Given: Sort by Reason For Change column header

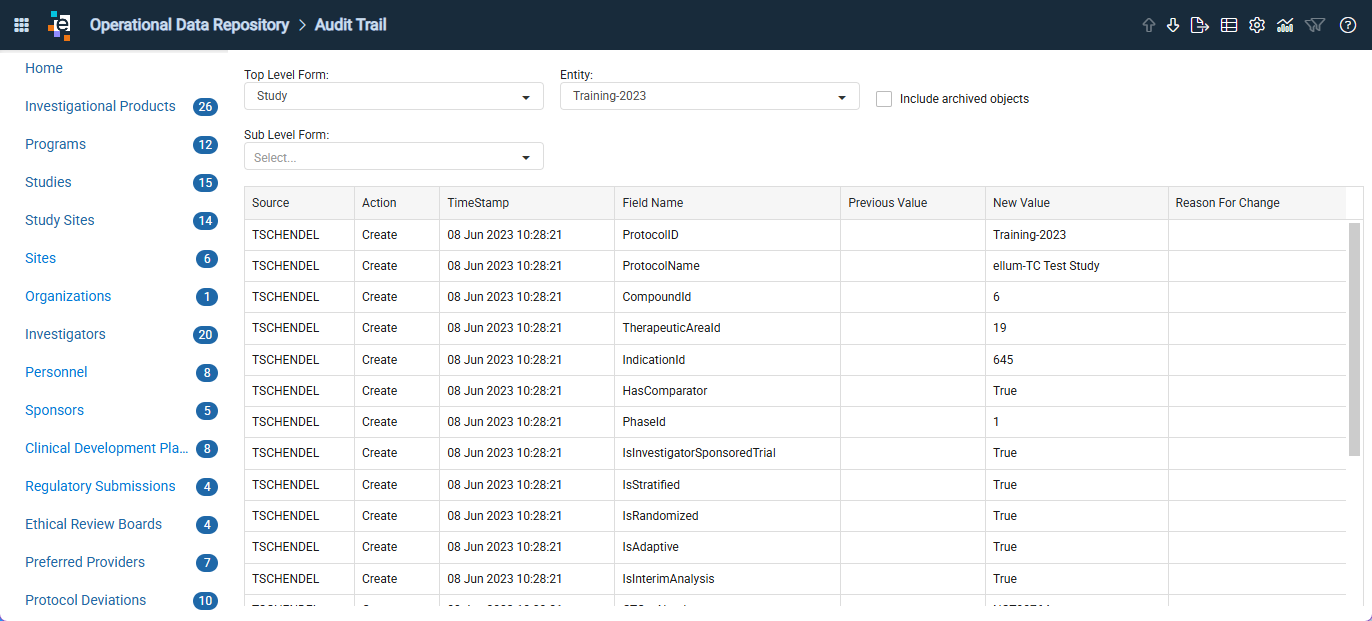Looking at the screenshot, I should [x=1257, y=203].
